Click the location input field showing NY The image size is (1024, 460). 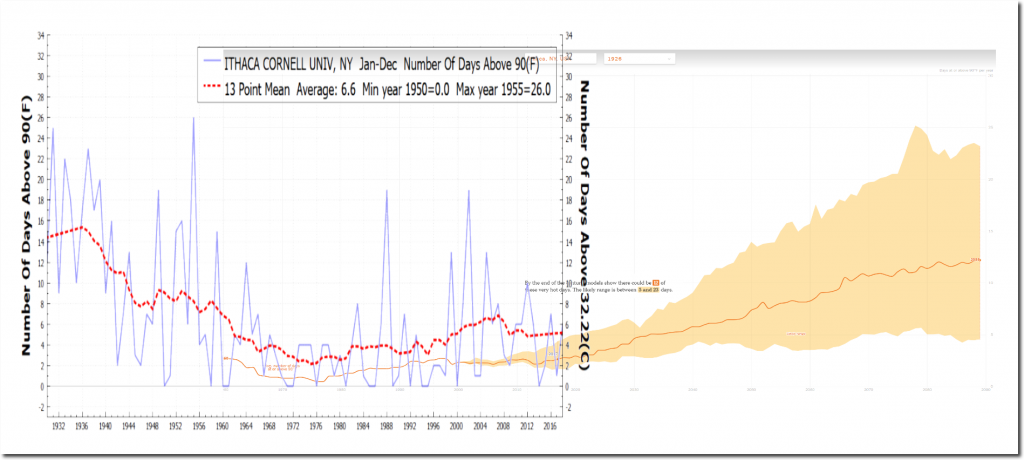[x=562, y=59]
